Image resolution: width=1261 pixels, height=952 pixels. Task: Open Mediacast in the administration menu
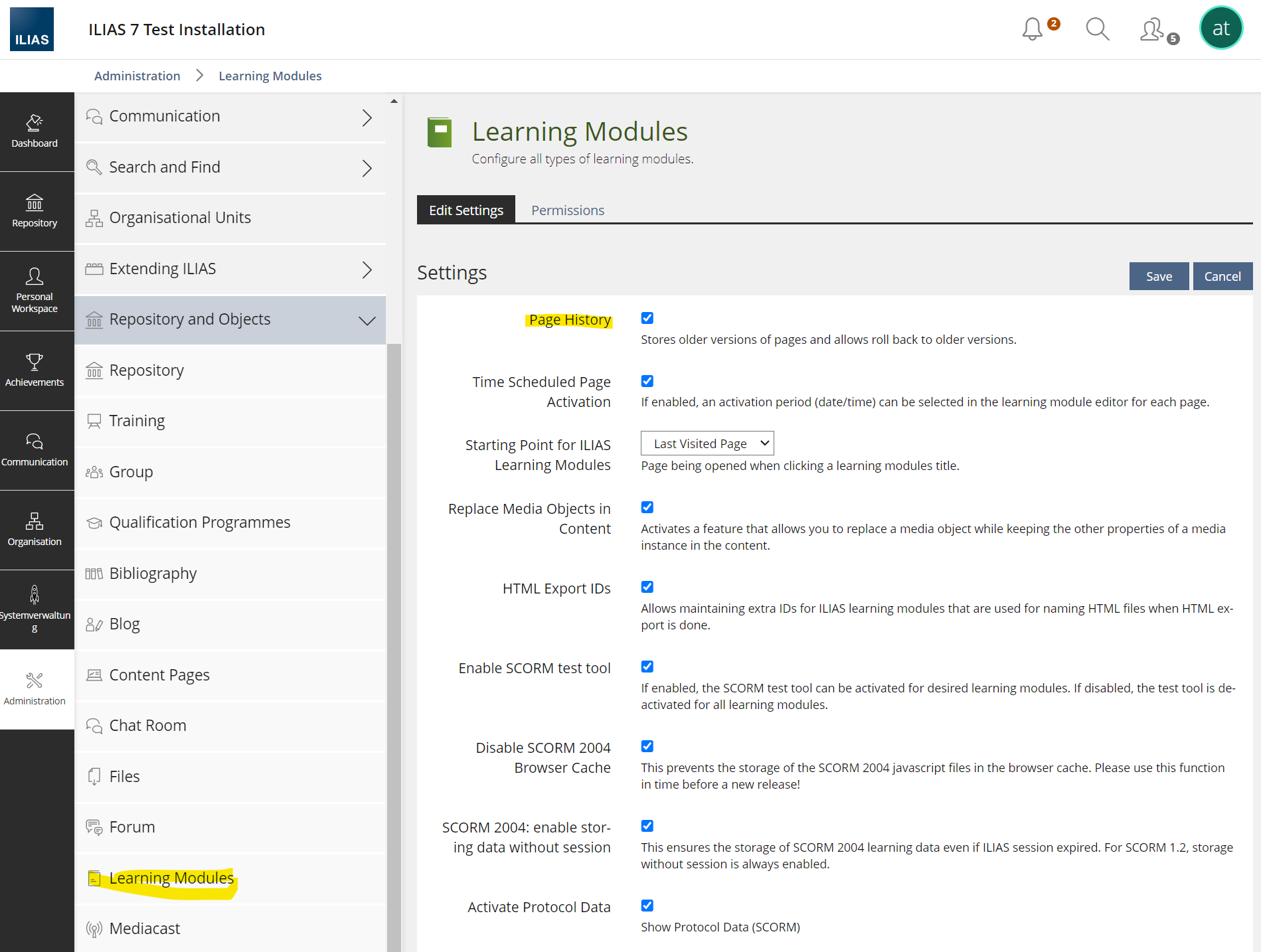click(145, 929)
